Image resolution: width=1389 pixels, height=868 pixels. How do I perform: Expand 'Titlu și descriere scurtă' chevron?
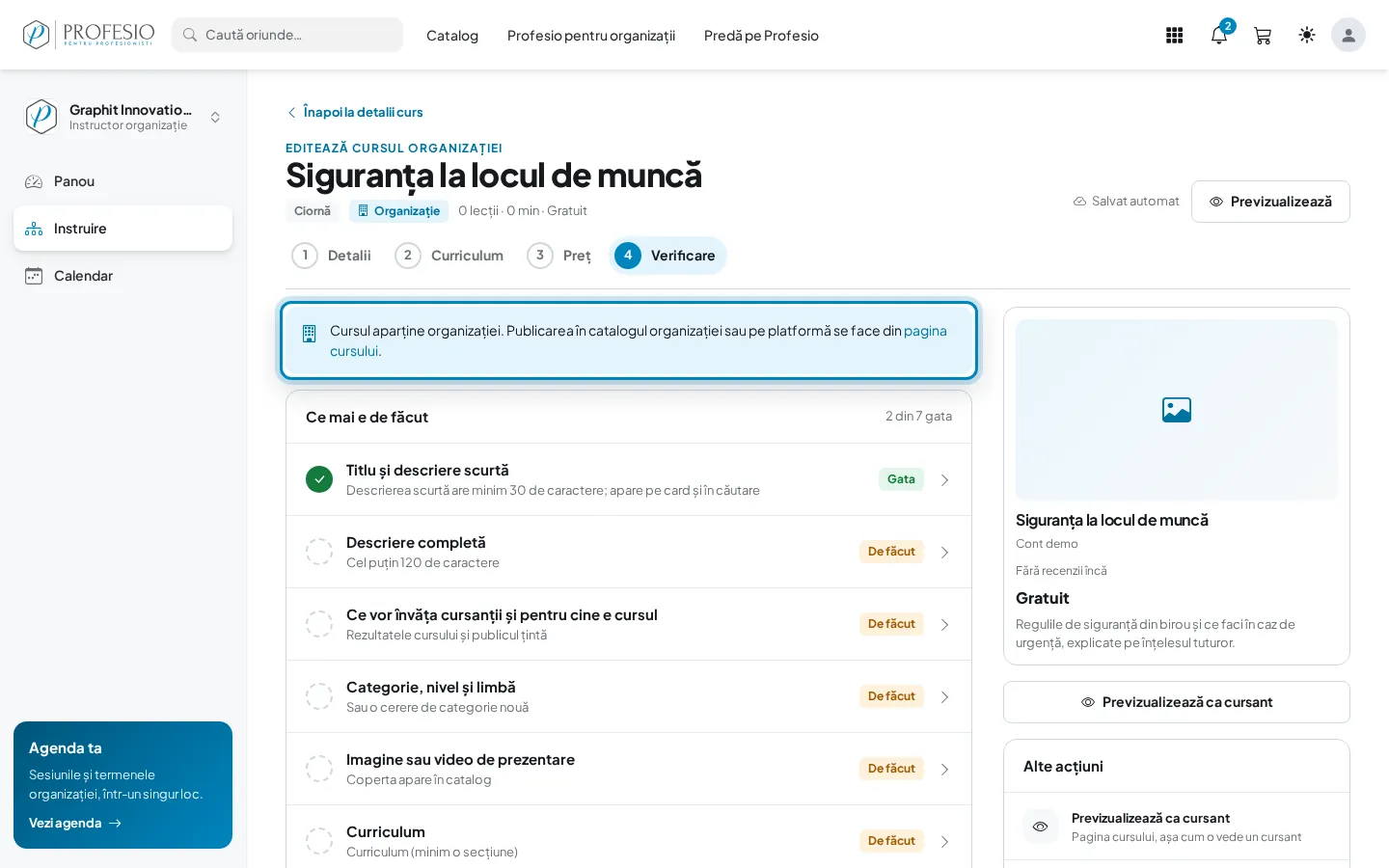(x=945, y=480)
